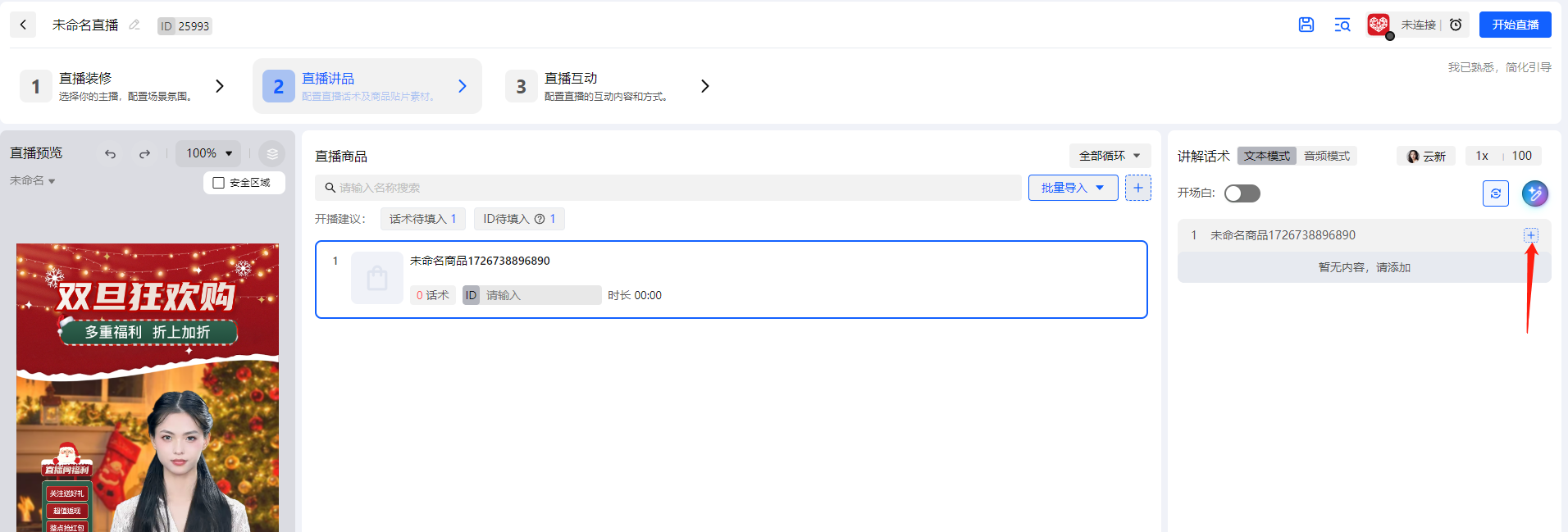Click the back arrow icon
1568x532 pixels.
(23, 25)
